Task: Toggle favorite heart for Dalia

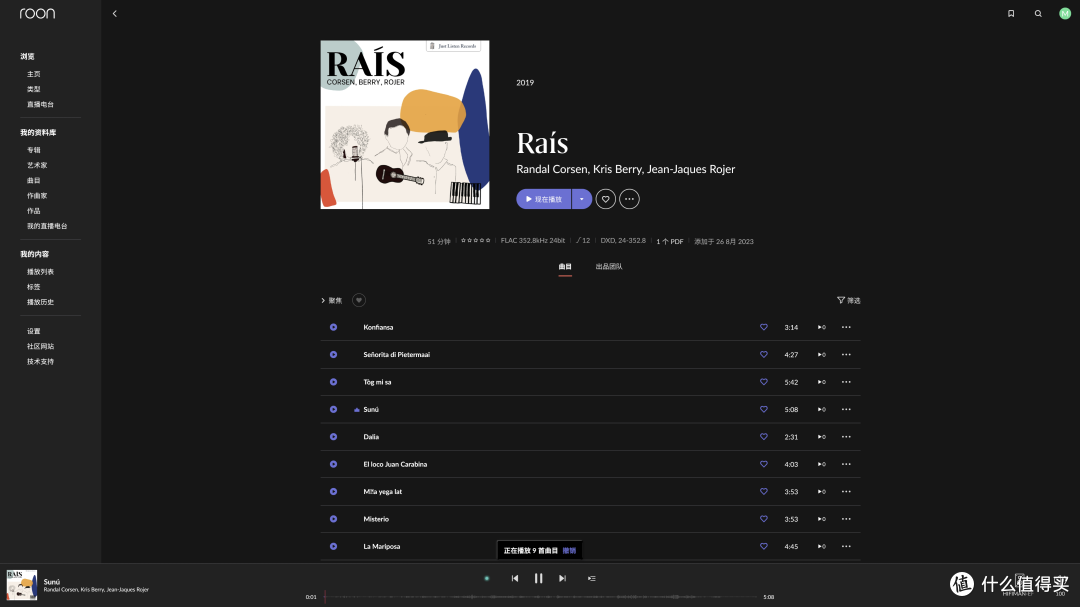Action: click(763, 437)
